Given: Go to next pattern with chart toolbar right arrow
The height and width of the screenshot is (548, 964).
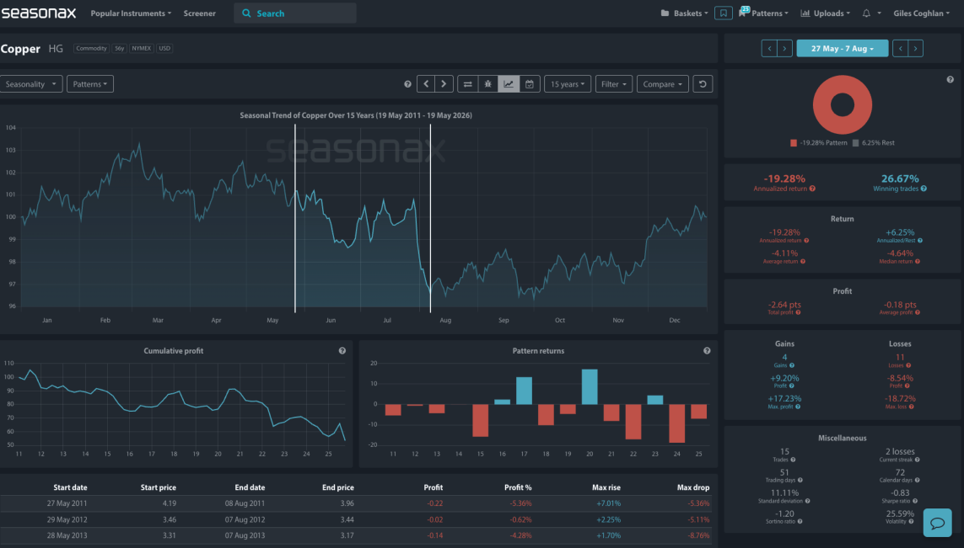Looking at the screenshot, I should coord(444,84).
